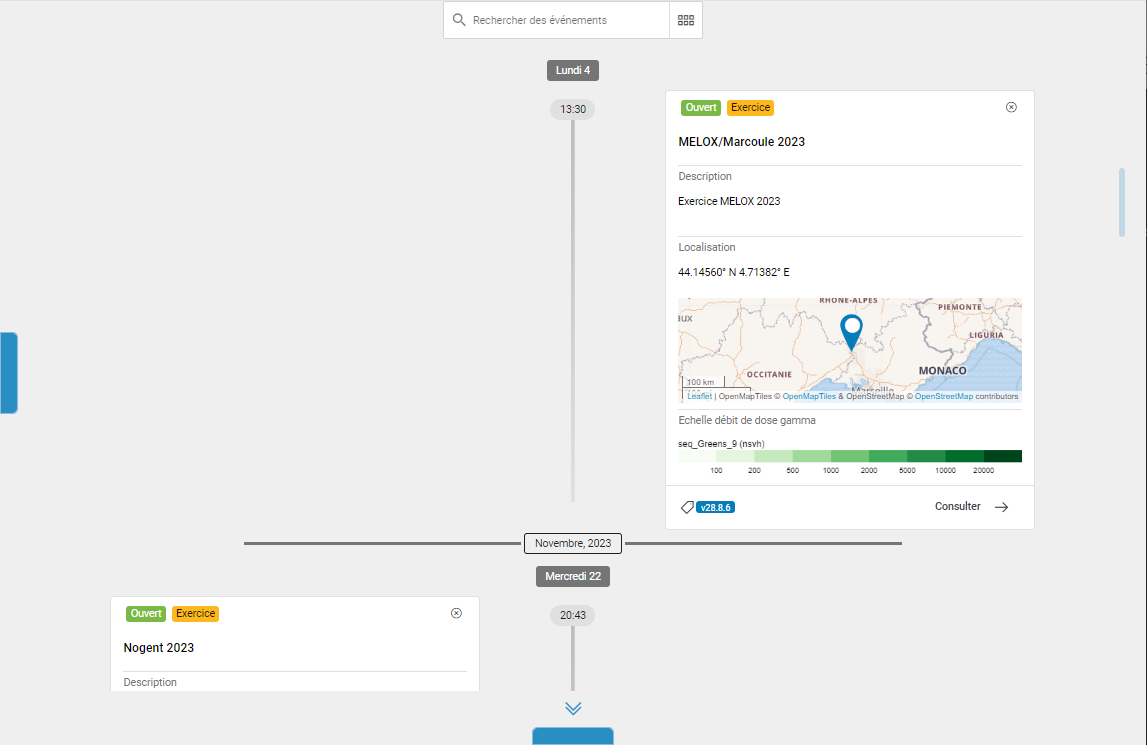The height and width of the screenshot is (745, 1147).
Task: Click the Novembre, 2023 month separator
Action: tap(573, 543)
